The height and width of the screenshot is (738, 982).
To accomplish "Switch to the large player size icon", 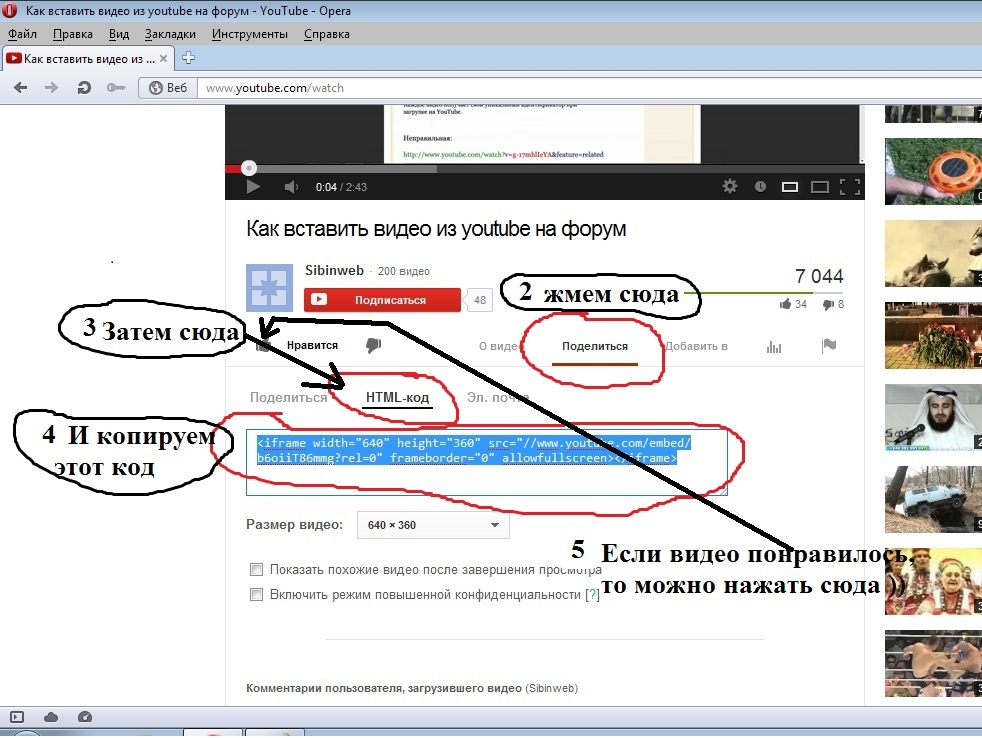I will pos(820,187).
